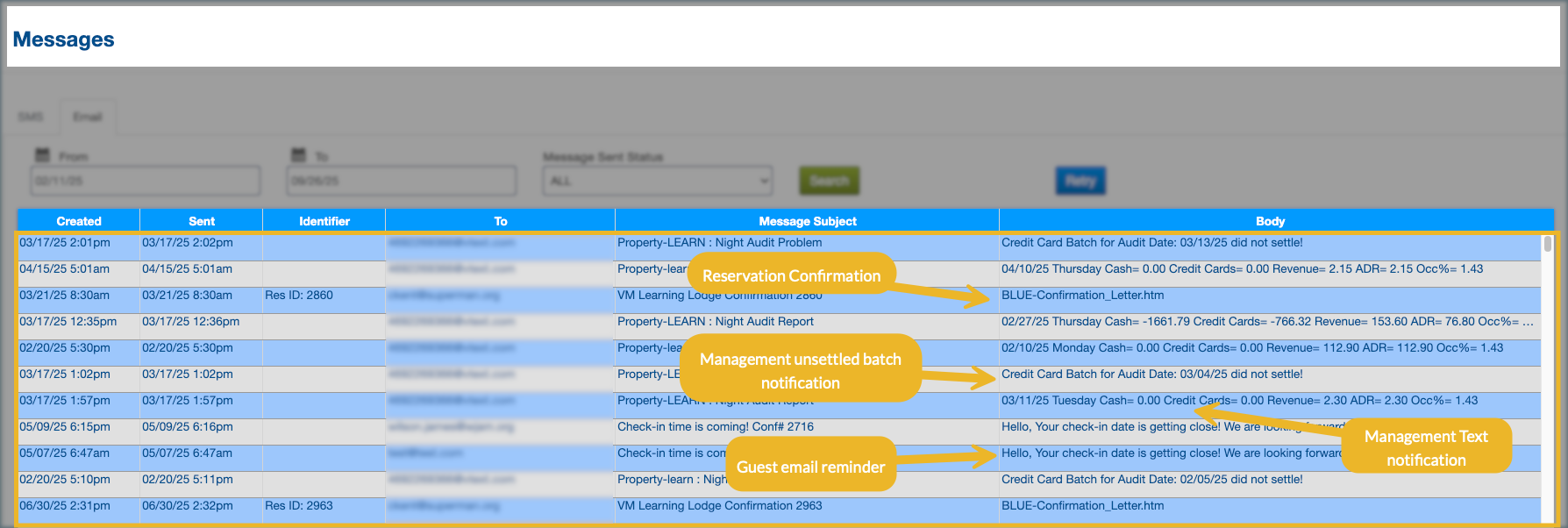Select the Night Audit Problem message subject

719,243
